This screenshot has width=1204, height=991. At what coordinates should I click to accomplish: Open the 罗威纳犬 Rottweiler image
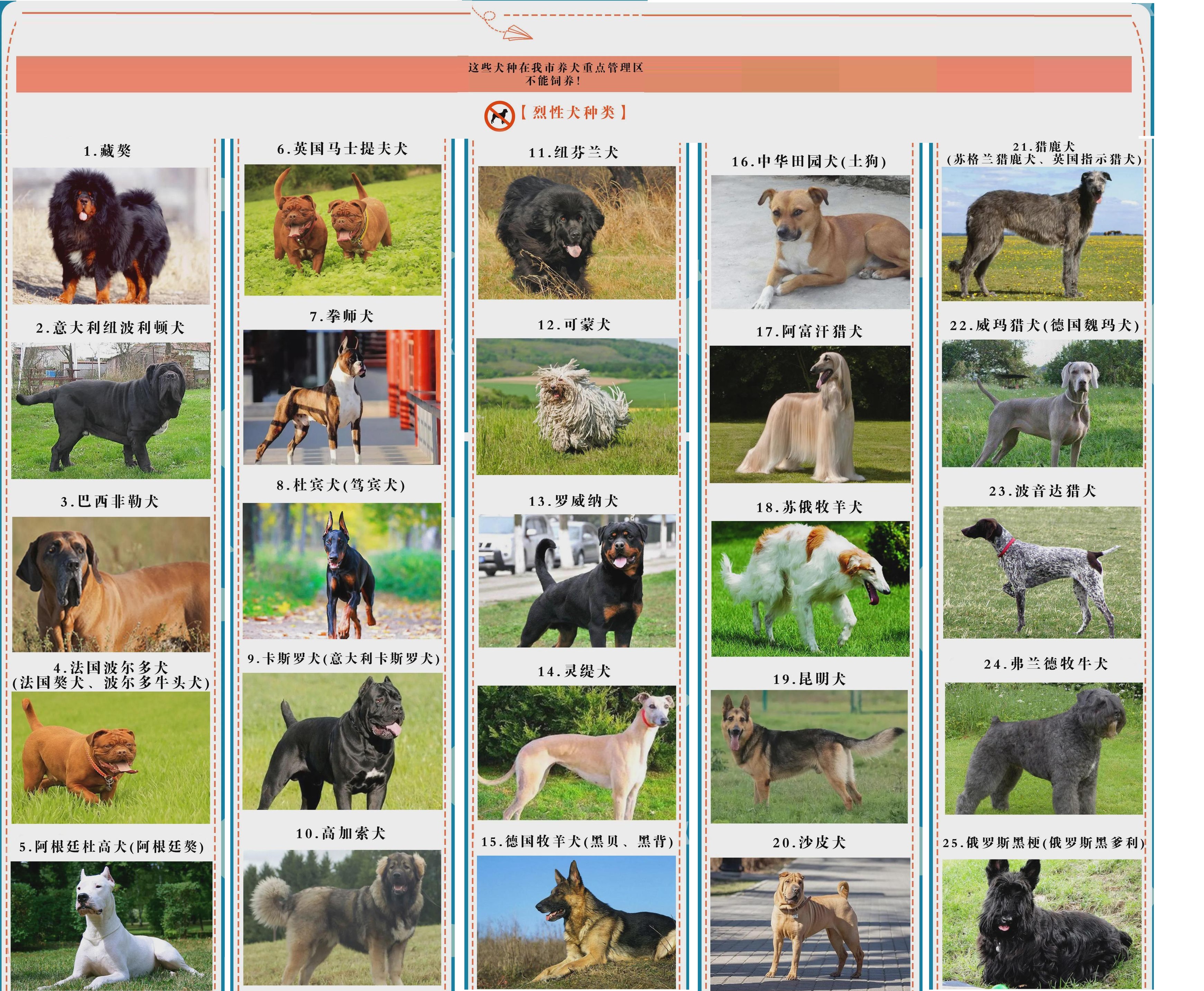coord(577,580)
